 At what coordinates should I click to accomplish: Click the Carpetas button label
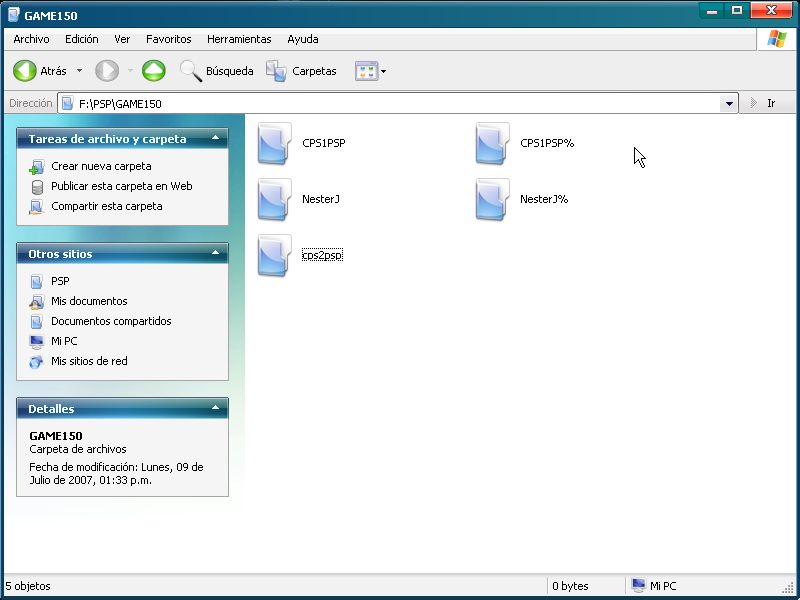click(314, 71)
